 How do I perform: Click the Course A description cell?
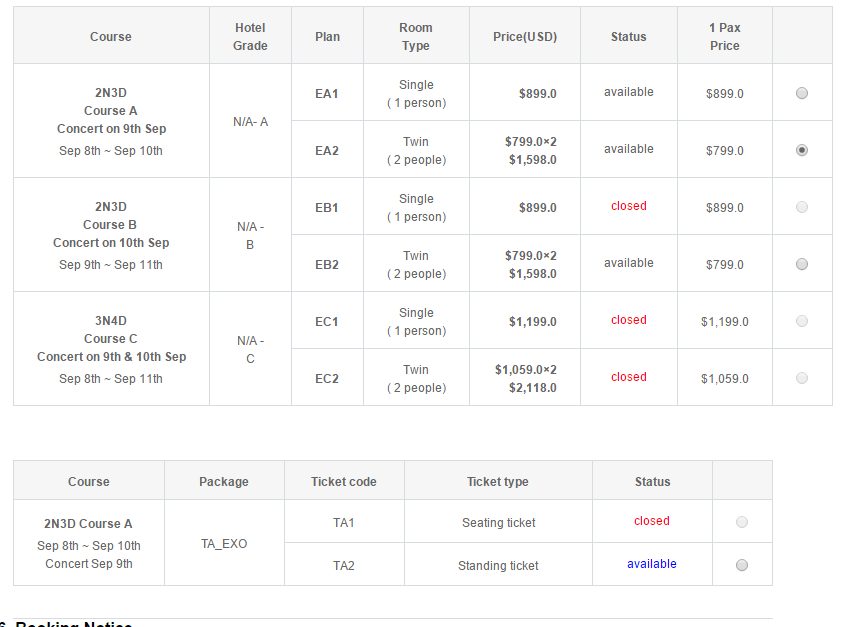[111, 121]
